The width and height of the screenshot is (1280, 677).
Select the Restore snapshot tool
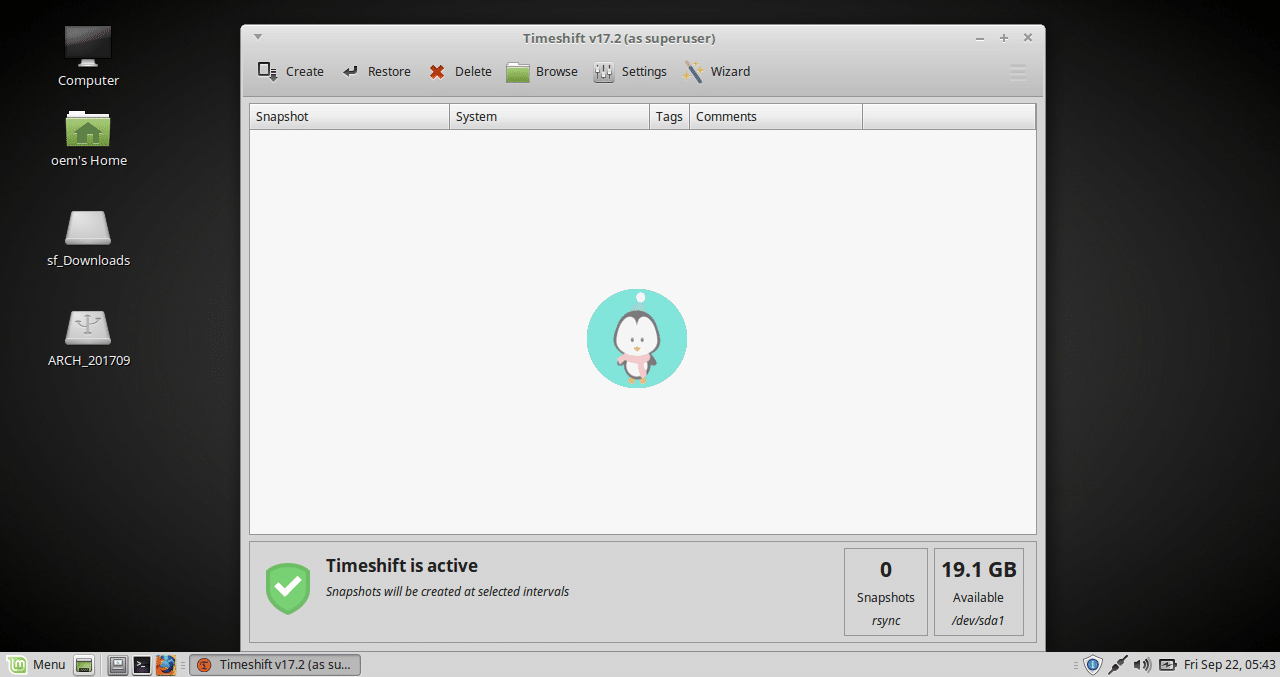pyautogui.click(x=377, y=71)
